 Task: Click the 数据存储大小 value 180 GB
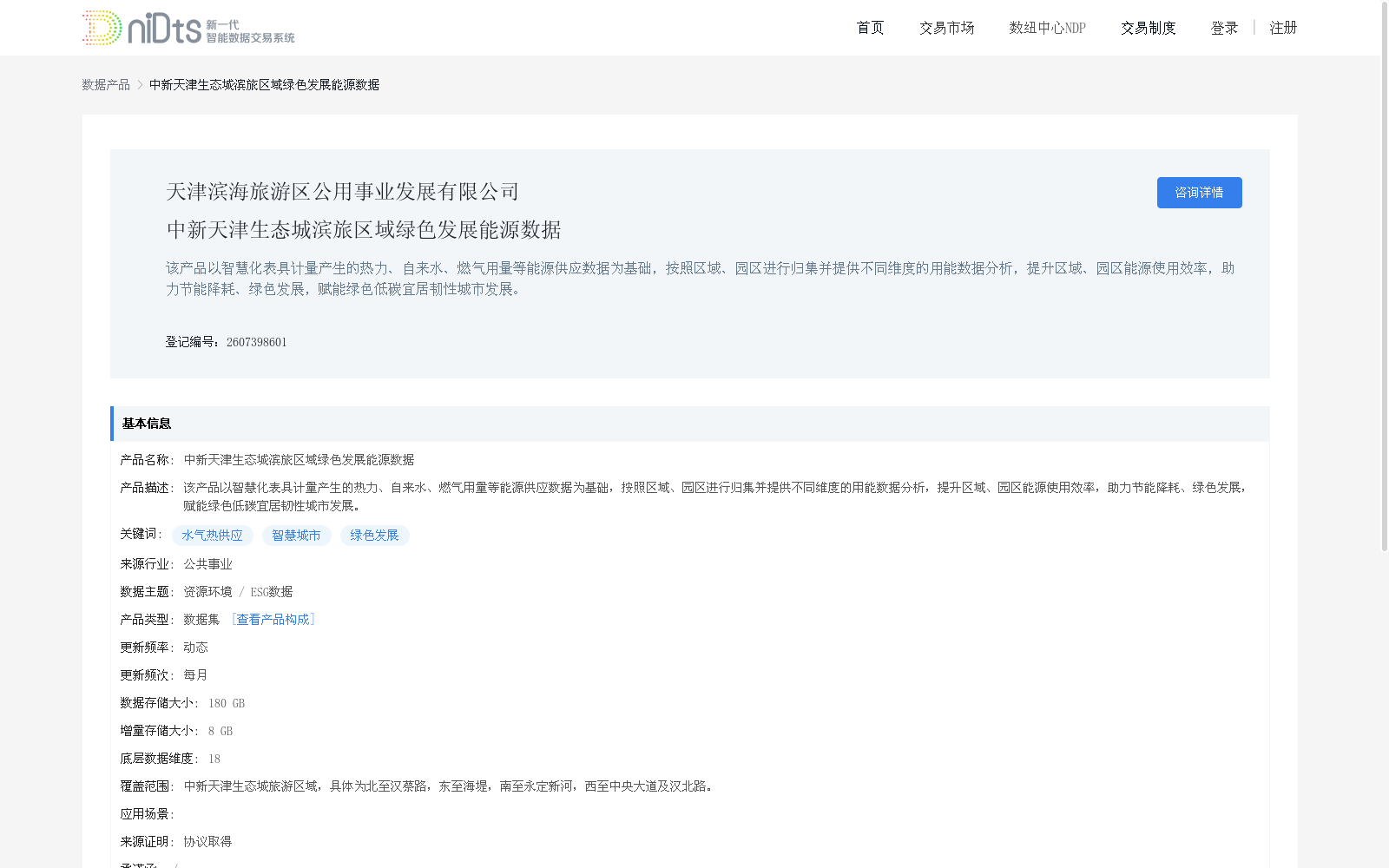(227, 703)
